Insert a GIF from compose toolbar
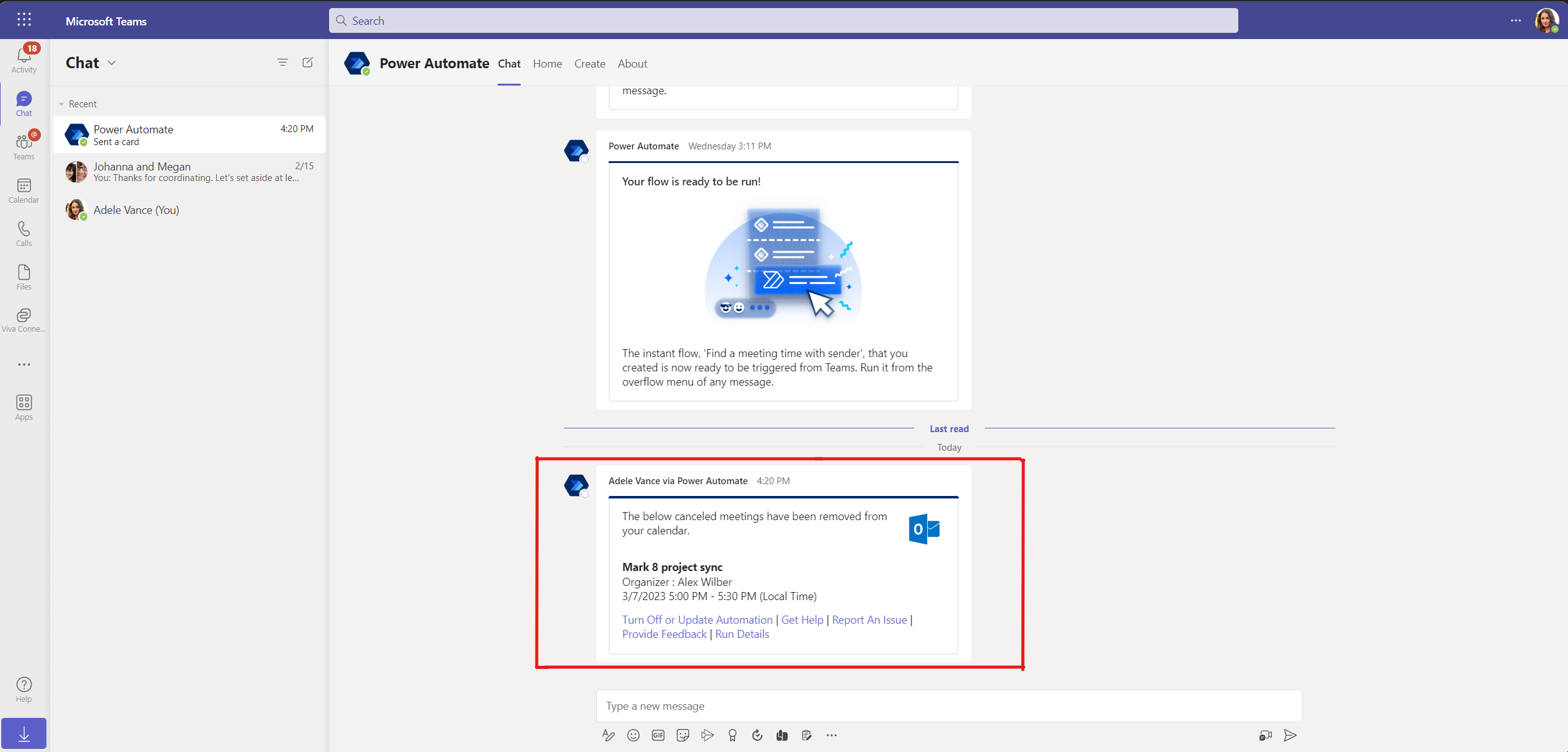This screenshot has width=1568, height=752. (658, 735)
